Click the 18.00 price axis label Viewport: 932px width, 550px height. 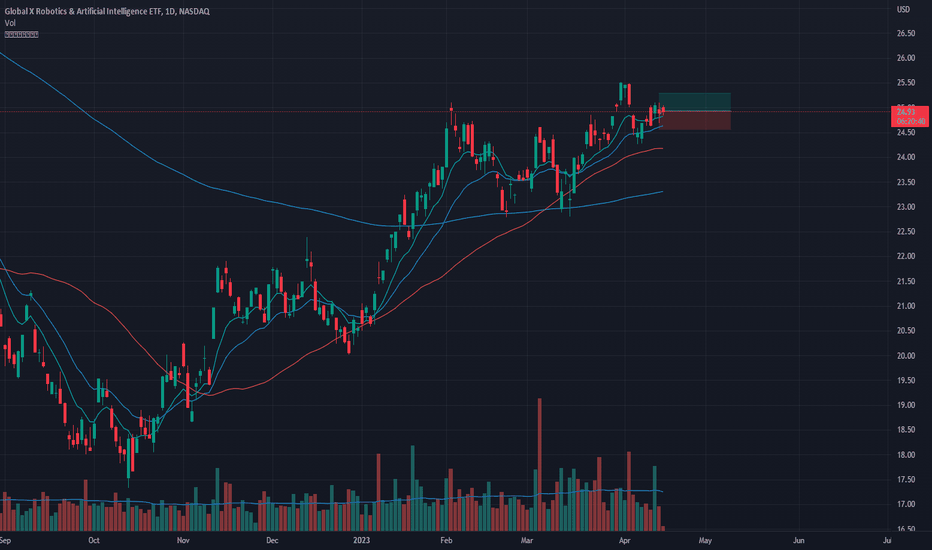pyautogui.click(x=906, y=455)
